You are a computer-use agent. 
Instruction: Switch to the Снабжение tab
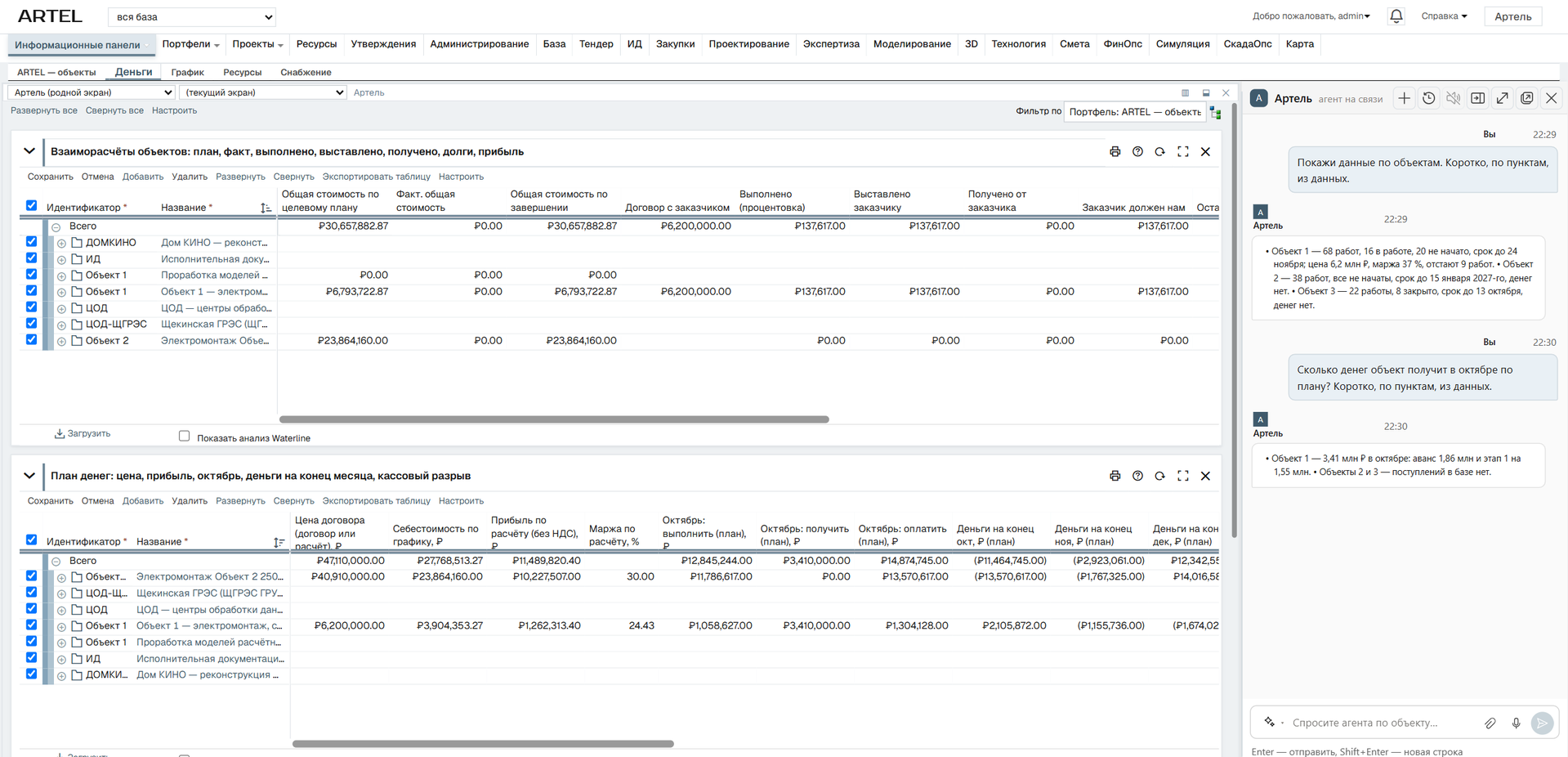coord(306,72)
